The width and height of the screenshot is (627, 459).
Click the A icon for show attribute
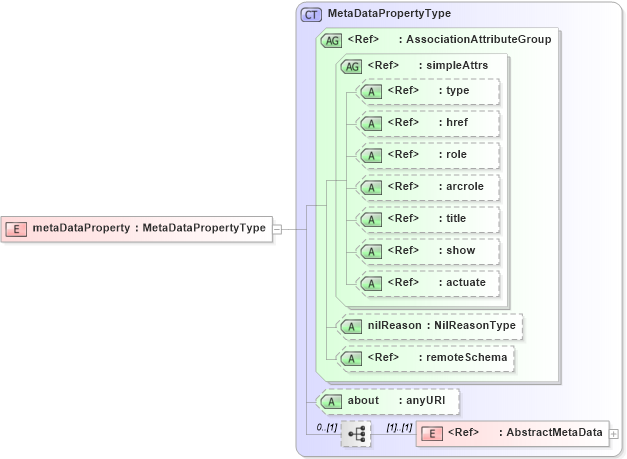371,251
